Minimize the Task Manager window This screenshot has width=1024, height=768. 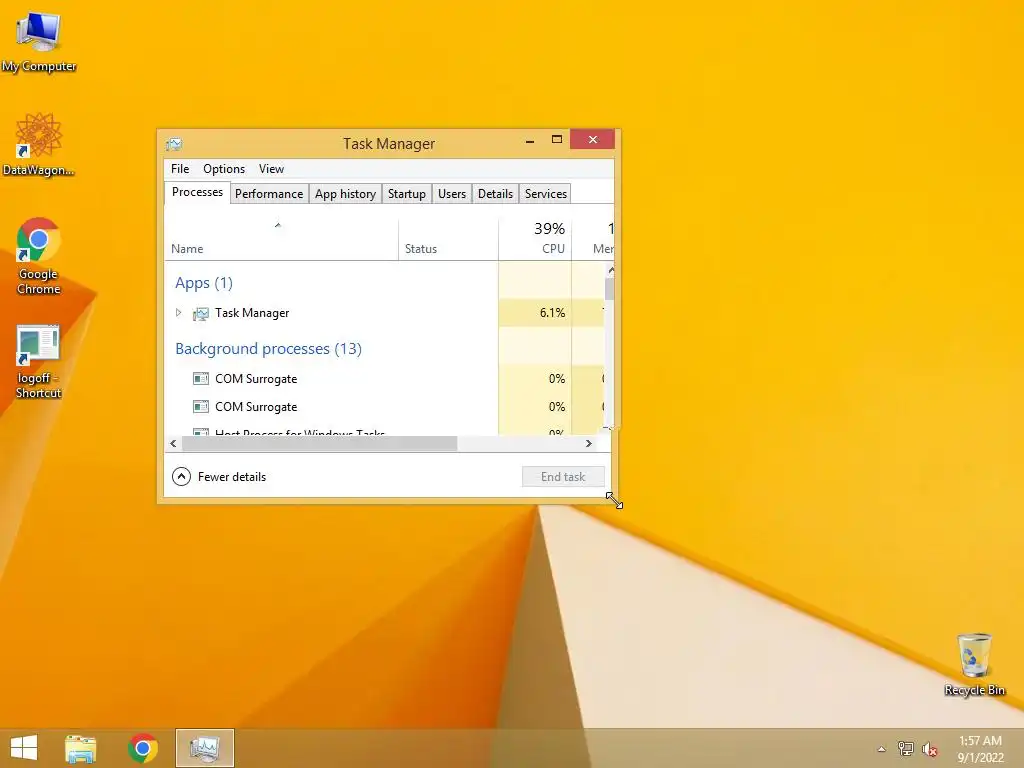point(530,140)
